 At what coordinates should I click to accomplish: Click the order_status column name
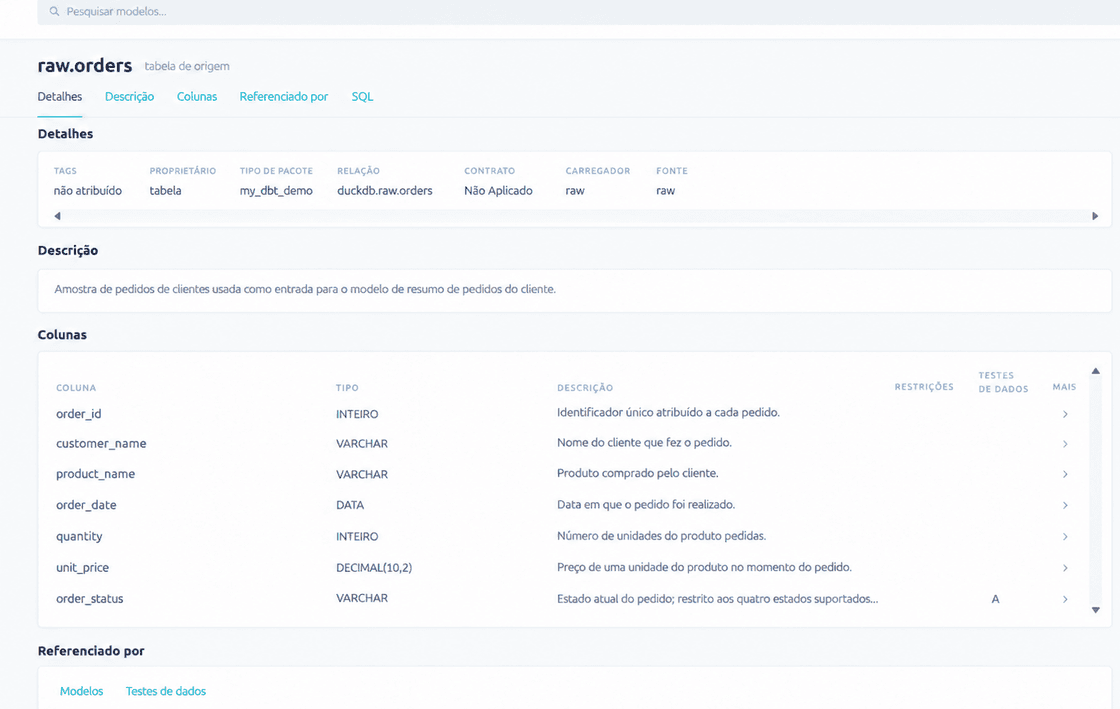click(x=90, y=599)
